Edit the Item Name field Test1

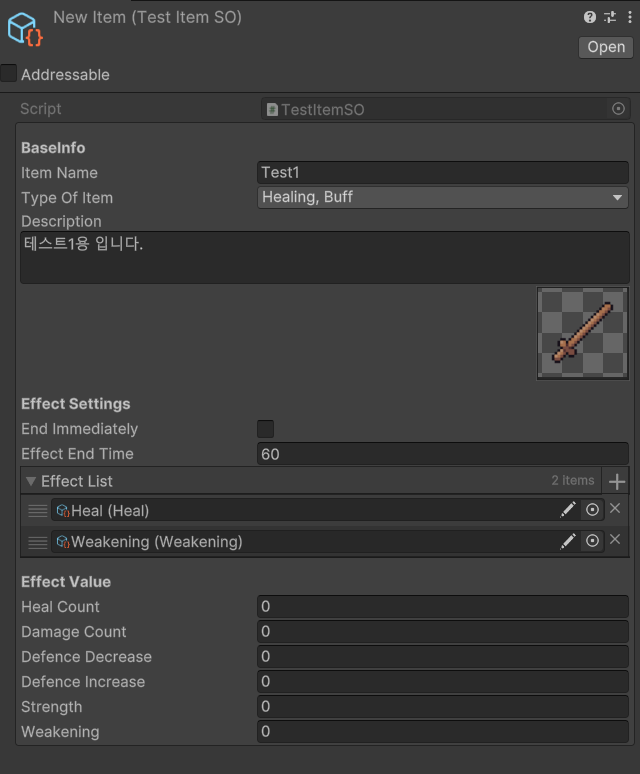coord(443,172)
